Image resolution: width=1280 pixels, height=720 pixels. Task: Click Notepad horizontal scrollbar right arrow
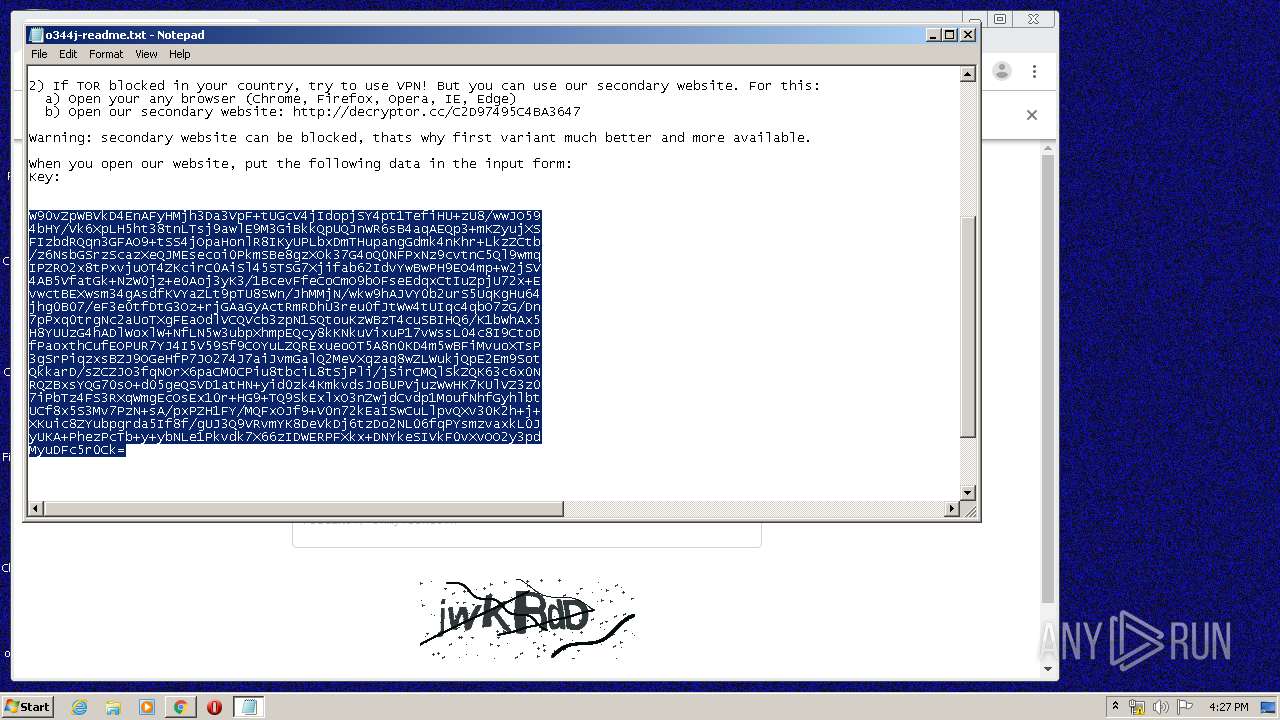point(952,509)
